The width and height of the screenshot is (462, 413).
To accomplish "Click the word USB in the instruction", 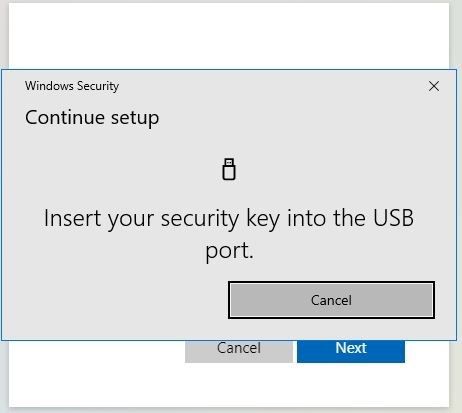I will 393,218.
